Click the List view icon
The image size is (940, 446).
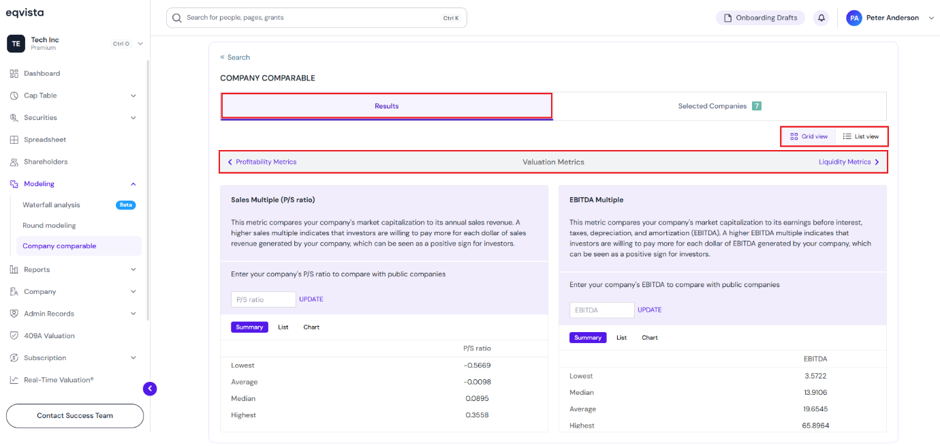[x=846, y=137]
